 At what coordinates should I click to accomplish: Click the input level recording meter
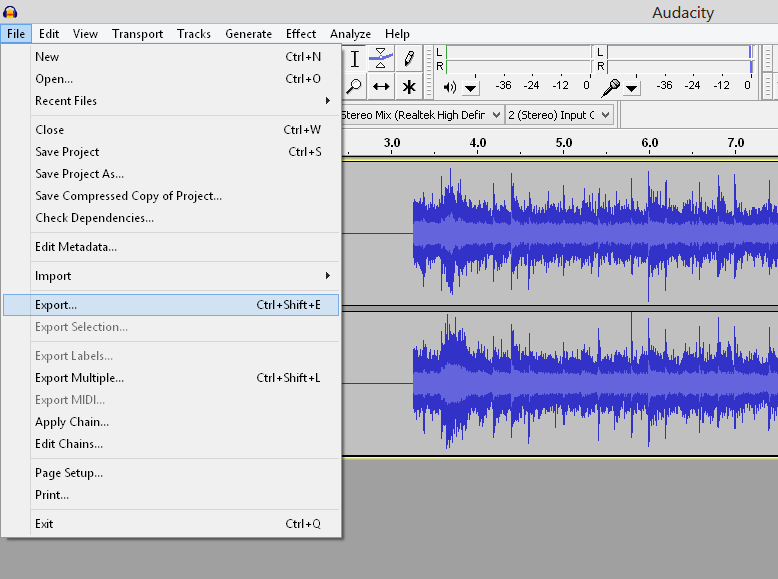click(680, 59)
